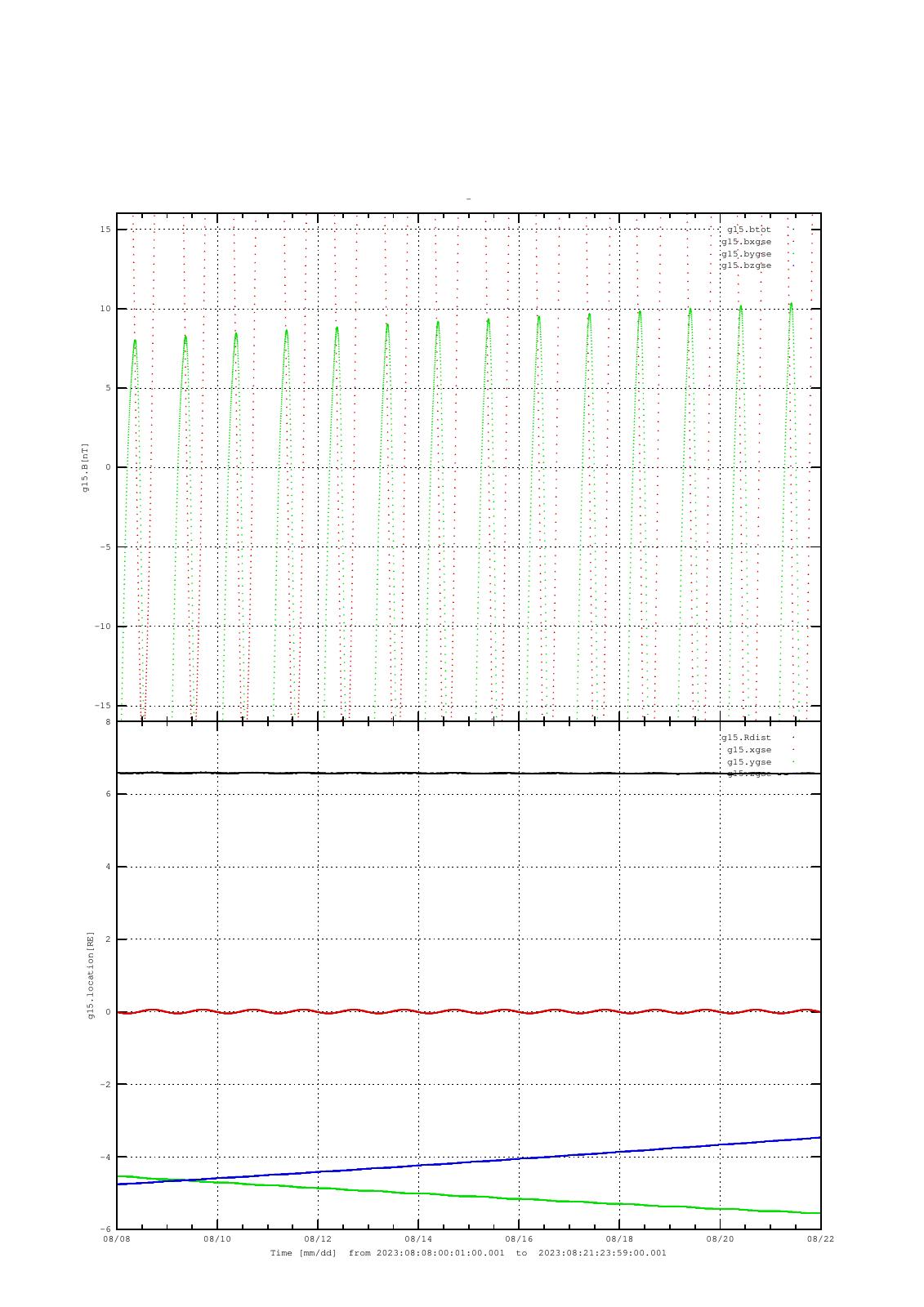Screen dimensions: 924x1307
Task: Click the g15.B[nT] axis title
Action: [85, 467]
